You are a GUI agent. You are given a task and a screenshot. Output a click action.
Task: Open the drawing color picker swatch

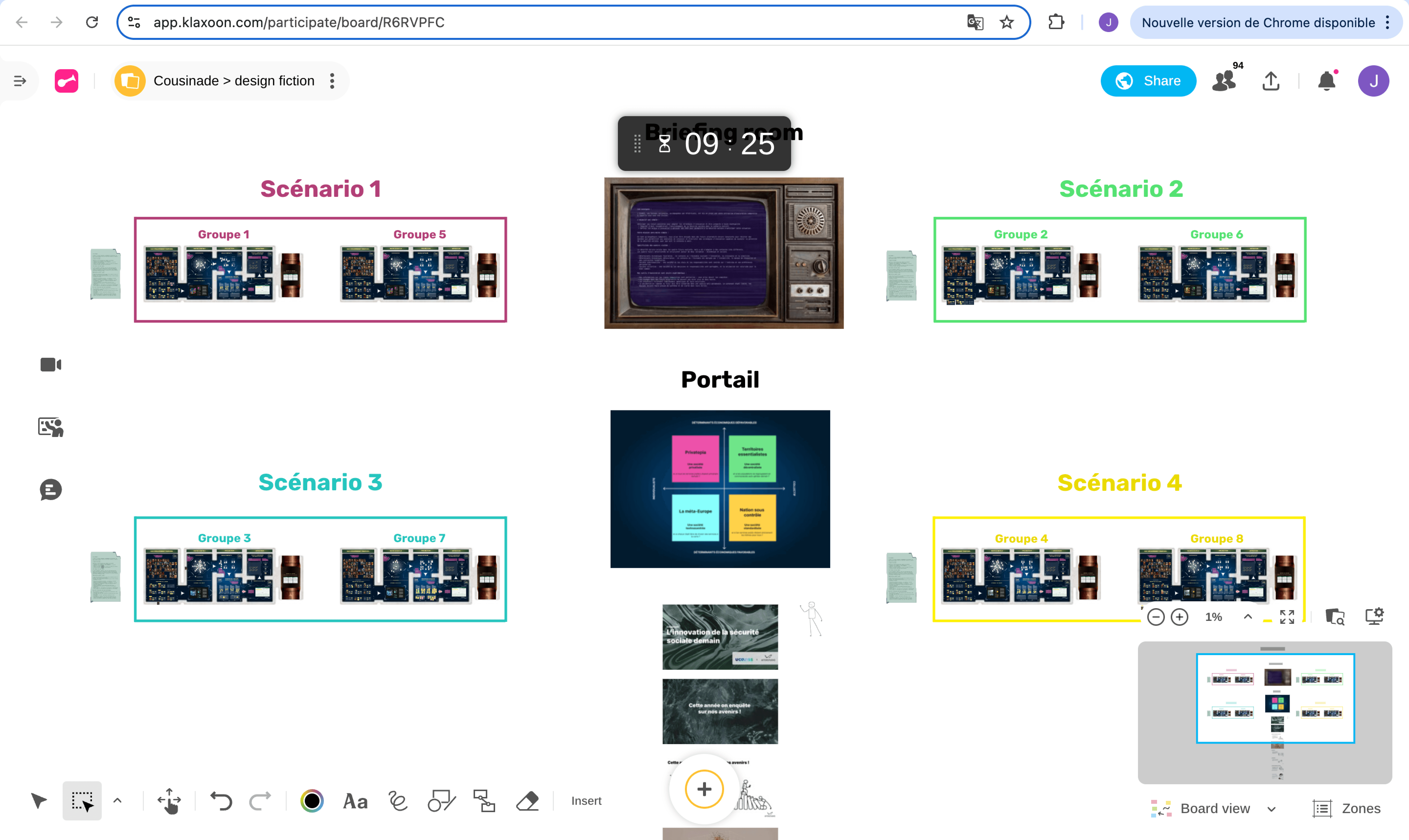click(x=312, y=800)
